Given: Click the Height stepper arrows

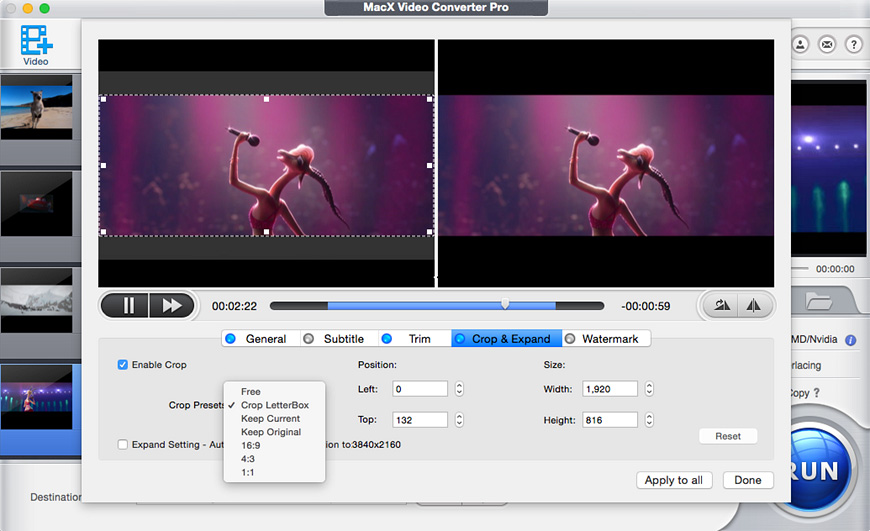Looking at the screenshot, I should (649, 420).
